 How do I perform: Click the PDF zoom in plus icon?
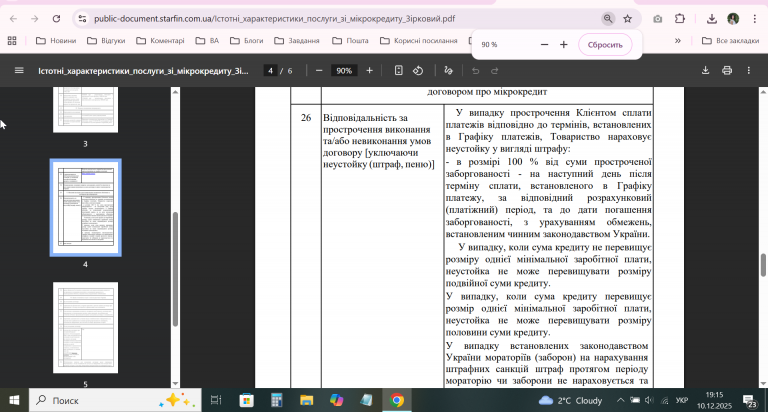tap(370, 70)
